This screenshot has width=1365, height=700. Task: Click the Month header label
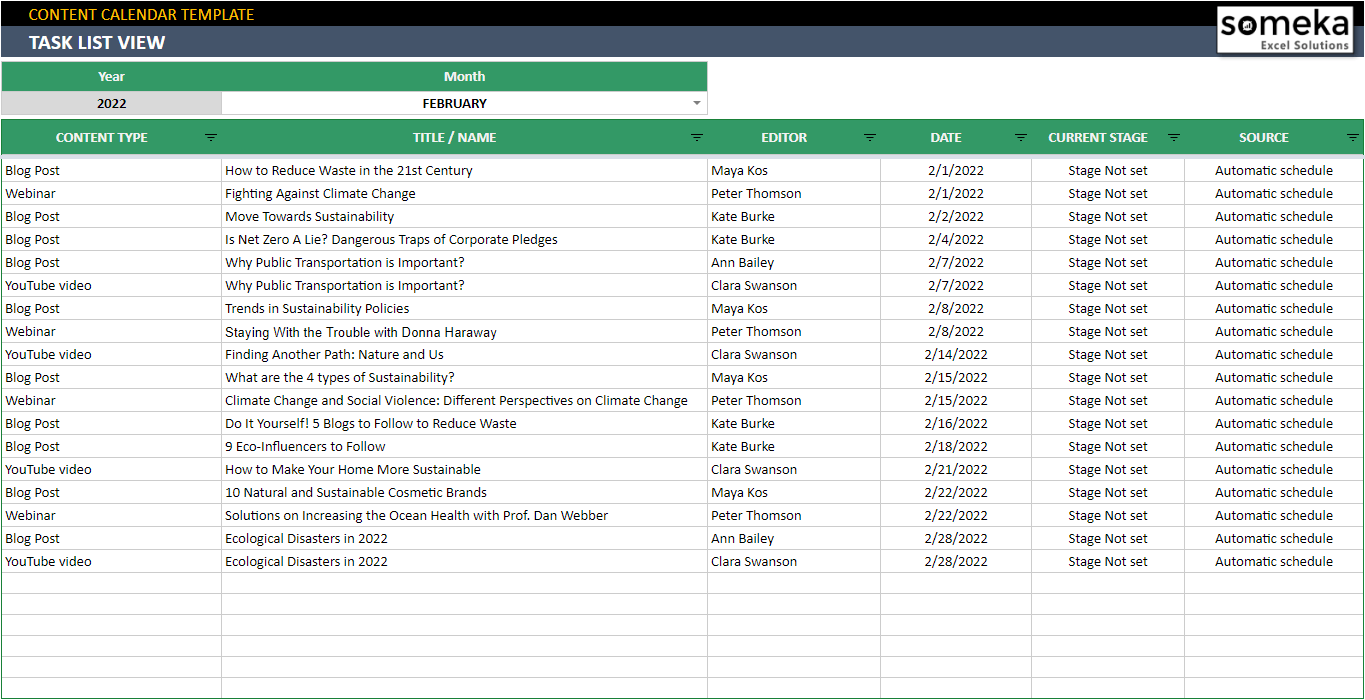pos(464,76)
